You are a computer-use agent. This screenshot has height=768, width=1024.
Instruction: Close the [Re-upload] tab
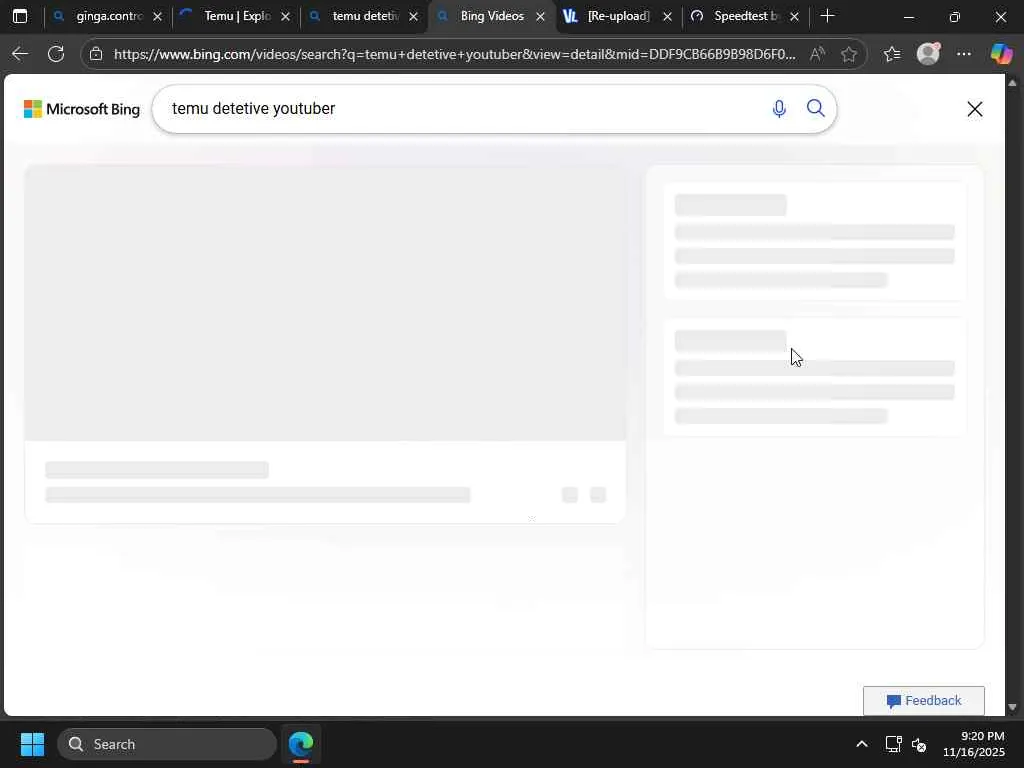coord(667,17)
